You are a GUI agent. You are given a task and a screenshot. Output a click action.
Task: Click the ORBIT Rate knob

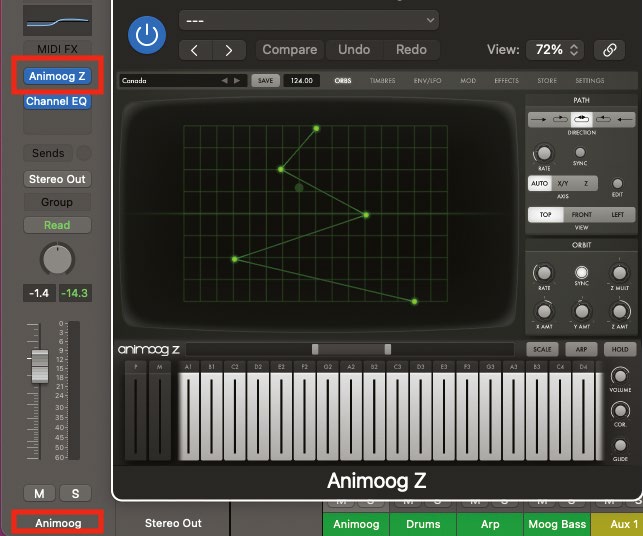(544, 273)
